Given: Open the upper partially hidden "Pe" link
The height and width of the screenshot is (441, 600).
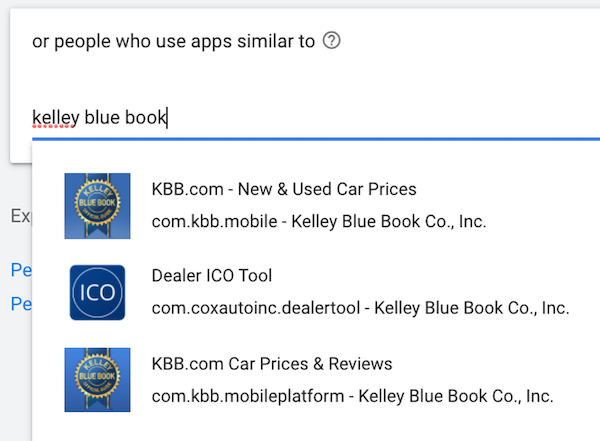Looking at the screenshot, I should click(21, 270).
